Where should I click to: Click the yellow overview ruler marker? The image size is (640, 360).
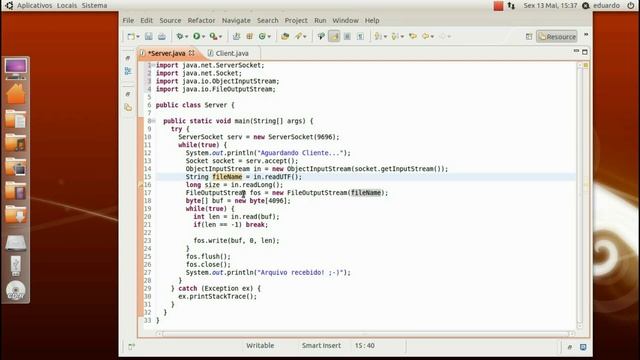click(586, 65)
